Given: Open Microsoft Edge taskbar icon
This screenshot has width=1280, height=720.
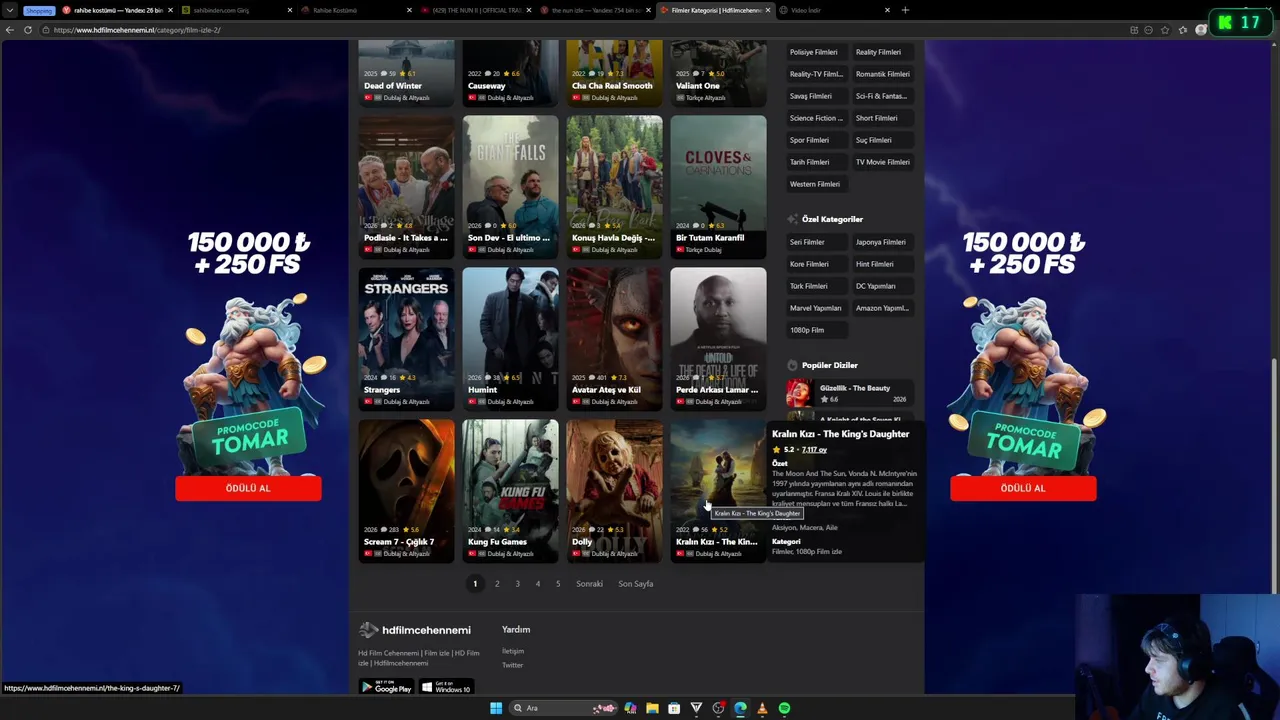Looking at the screenshot, I should pyautogui.click(x=740, y=708).
